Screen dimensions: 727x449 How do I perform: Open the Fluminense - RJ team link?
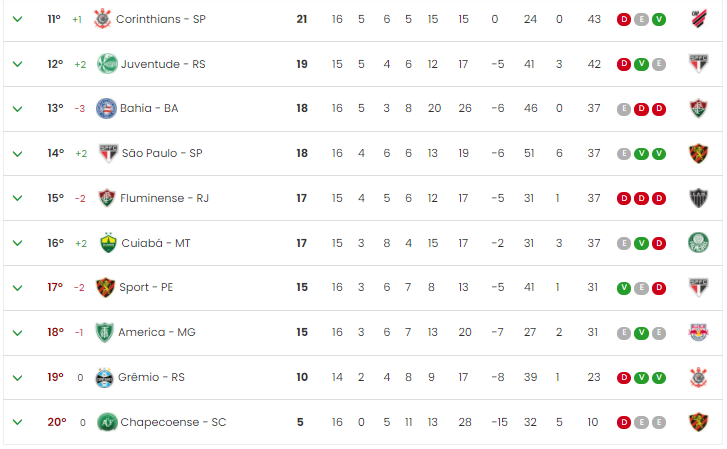click(x=165, y=198)
